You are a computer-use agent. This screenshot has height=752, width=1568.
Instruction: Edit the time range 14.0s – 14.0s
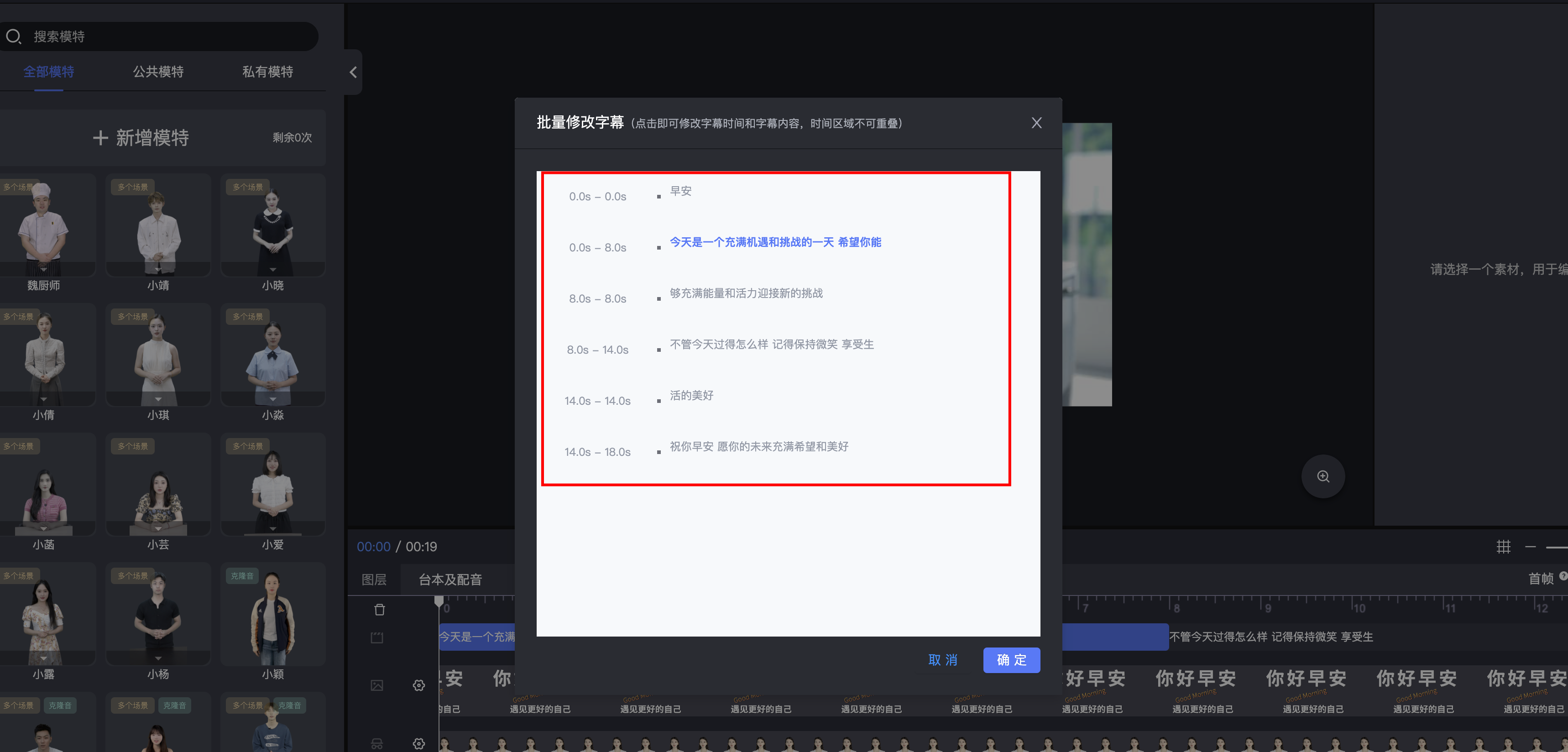point(598,401)
